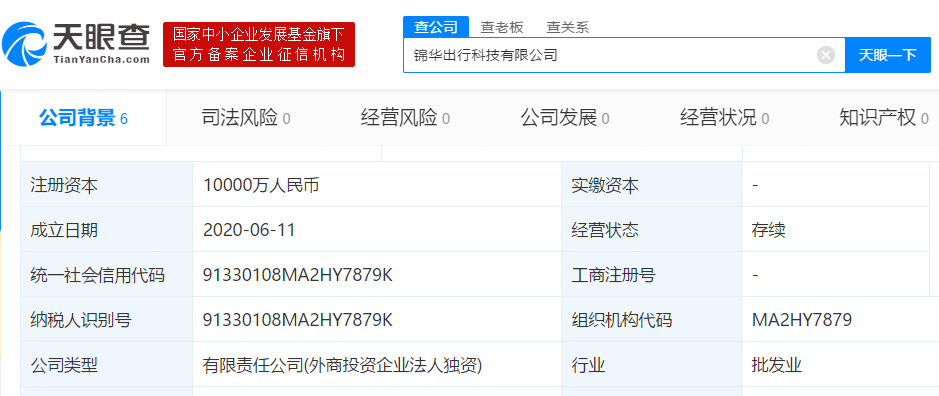Select the 10000万人民币 registered capital value

click(x=261, y=185)
